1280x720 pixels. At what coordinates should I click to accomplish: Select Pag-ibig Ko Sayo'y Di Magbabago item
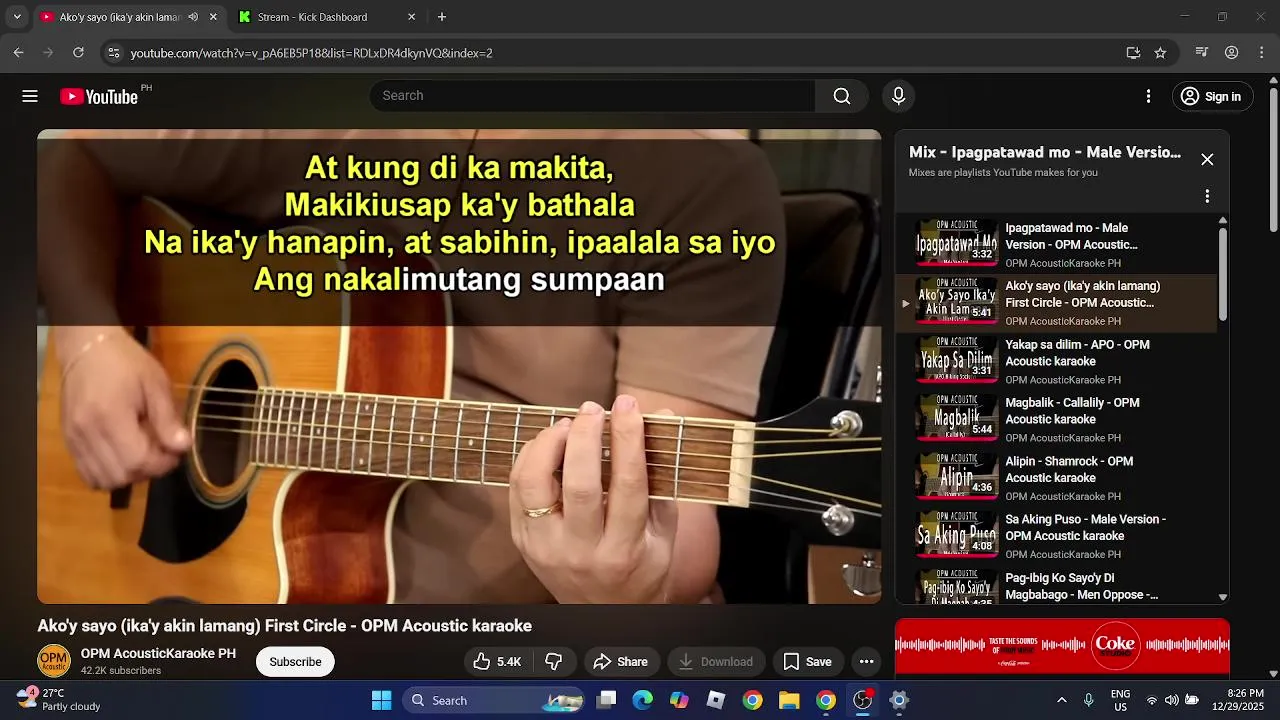pyautogui.click(x=1056, y=585)
